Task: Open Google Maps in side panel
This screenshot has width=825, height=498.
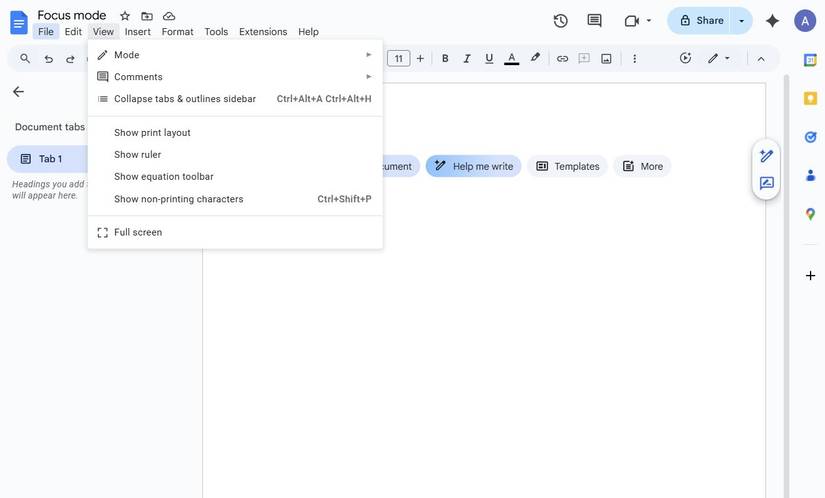Action: 810,214
